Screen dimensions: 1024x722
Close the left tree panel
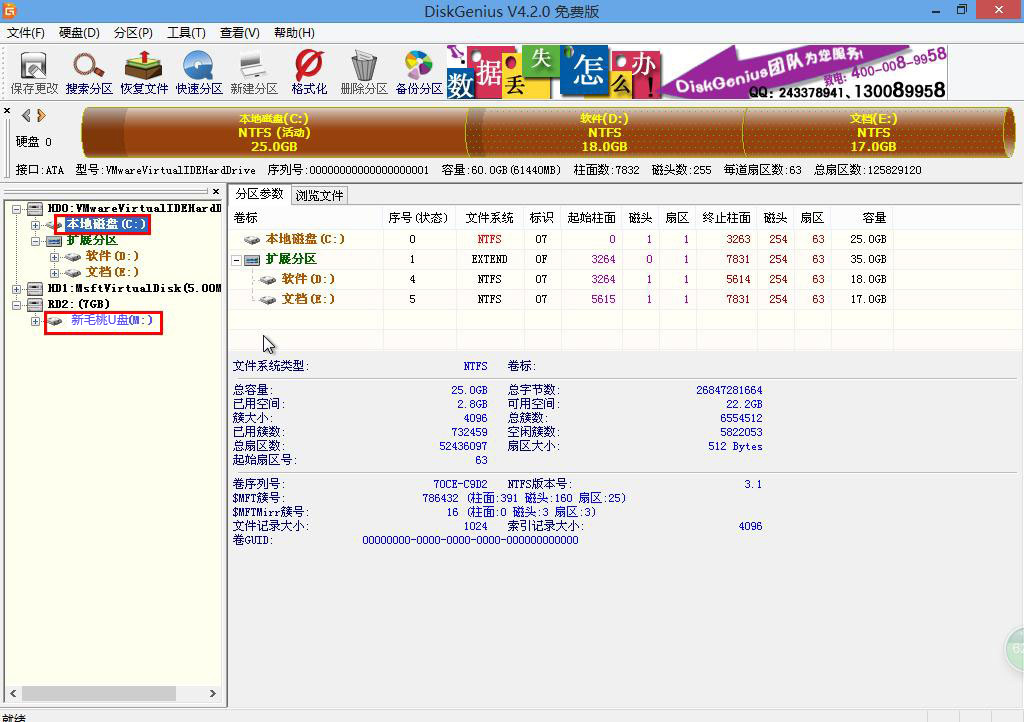point(216,191)
